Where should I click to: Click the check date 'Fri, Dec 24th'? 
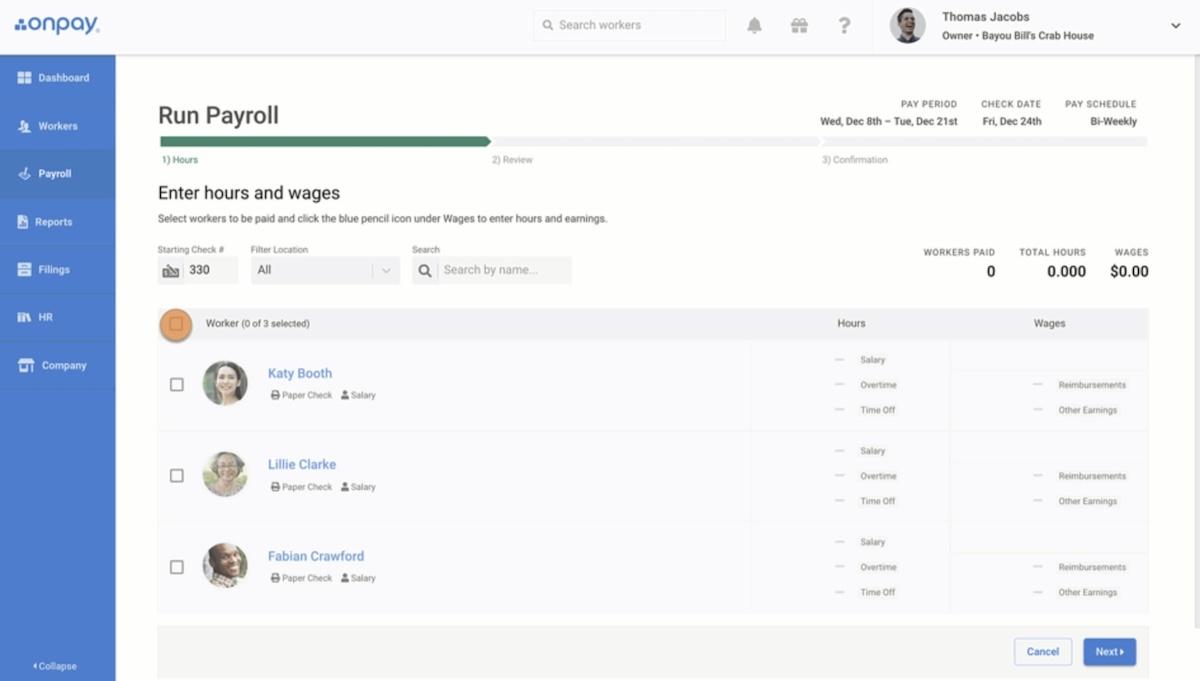tap(1012, 121)
